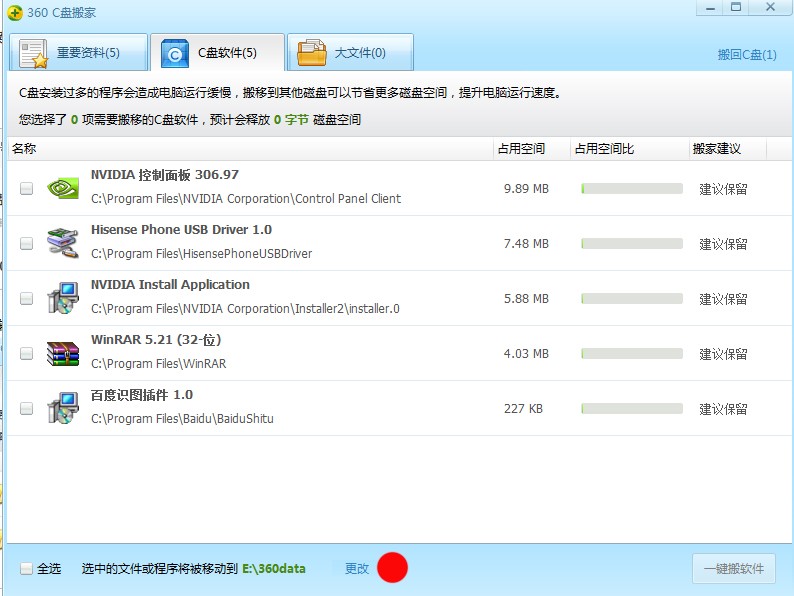Screen dimensions: 794x596
Task: Switch to the 重要资料(5) tab
Action: [78, 53]
